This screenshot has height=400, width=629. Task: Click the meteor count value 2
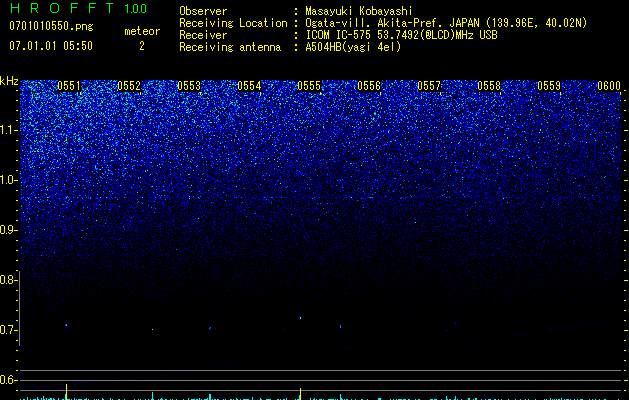click(142, 46)
